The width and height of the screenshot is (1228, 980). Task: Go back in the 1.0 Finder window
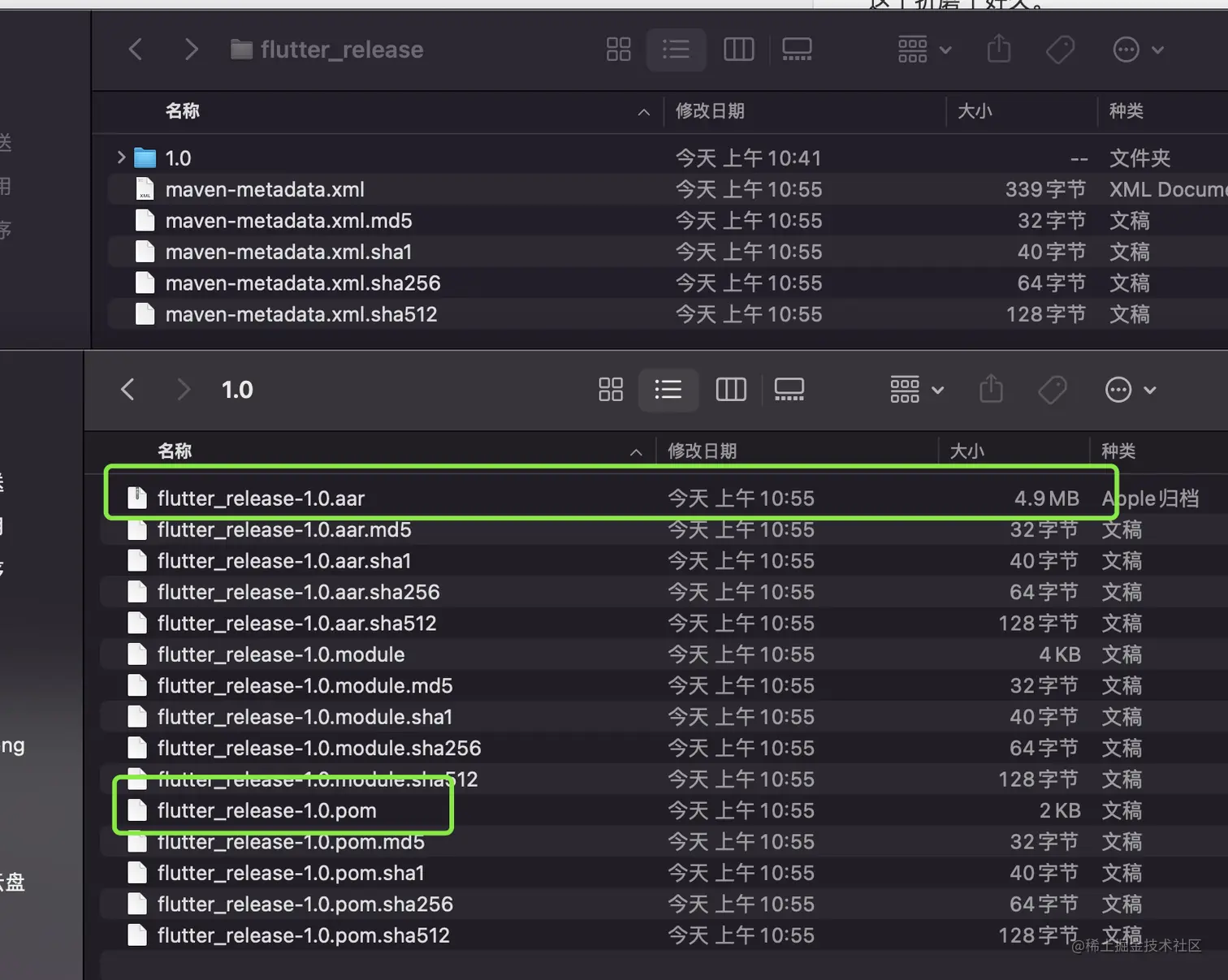[x=128, y=390]
